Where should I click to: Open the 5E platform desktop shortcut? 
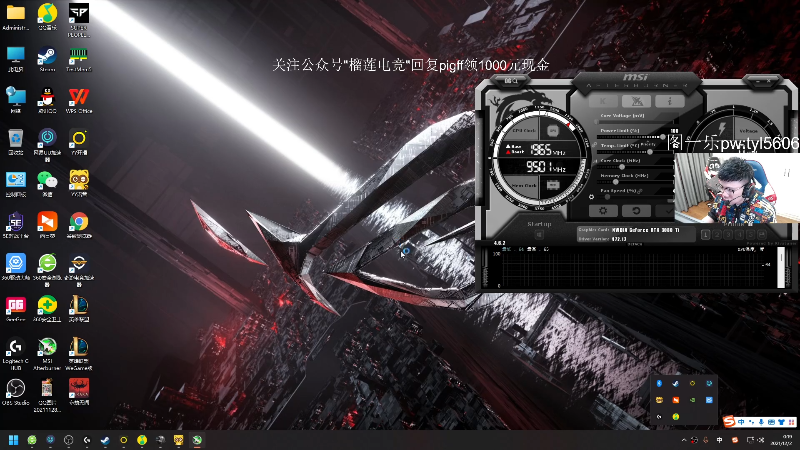pos(15,226)
